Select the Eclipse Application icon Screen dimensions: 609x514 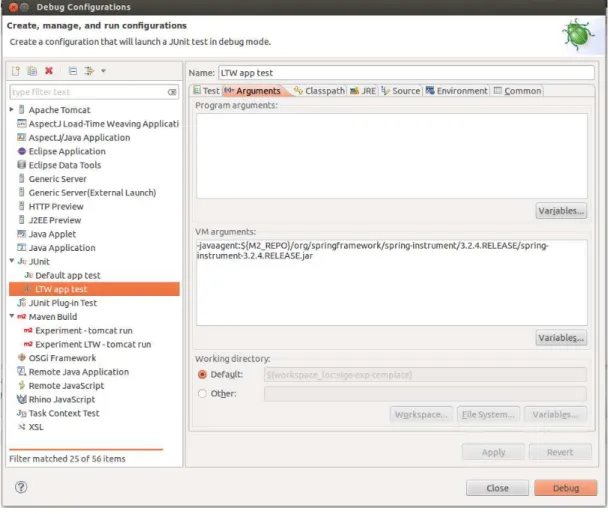click(22, 151)
